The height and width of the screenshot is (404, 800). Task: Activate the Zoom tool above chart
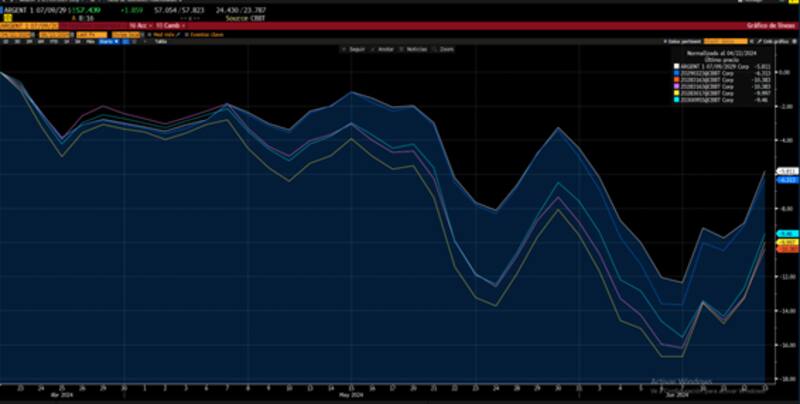pyautogui.click(x=445, y=48)
